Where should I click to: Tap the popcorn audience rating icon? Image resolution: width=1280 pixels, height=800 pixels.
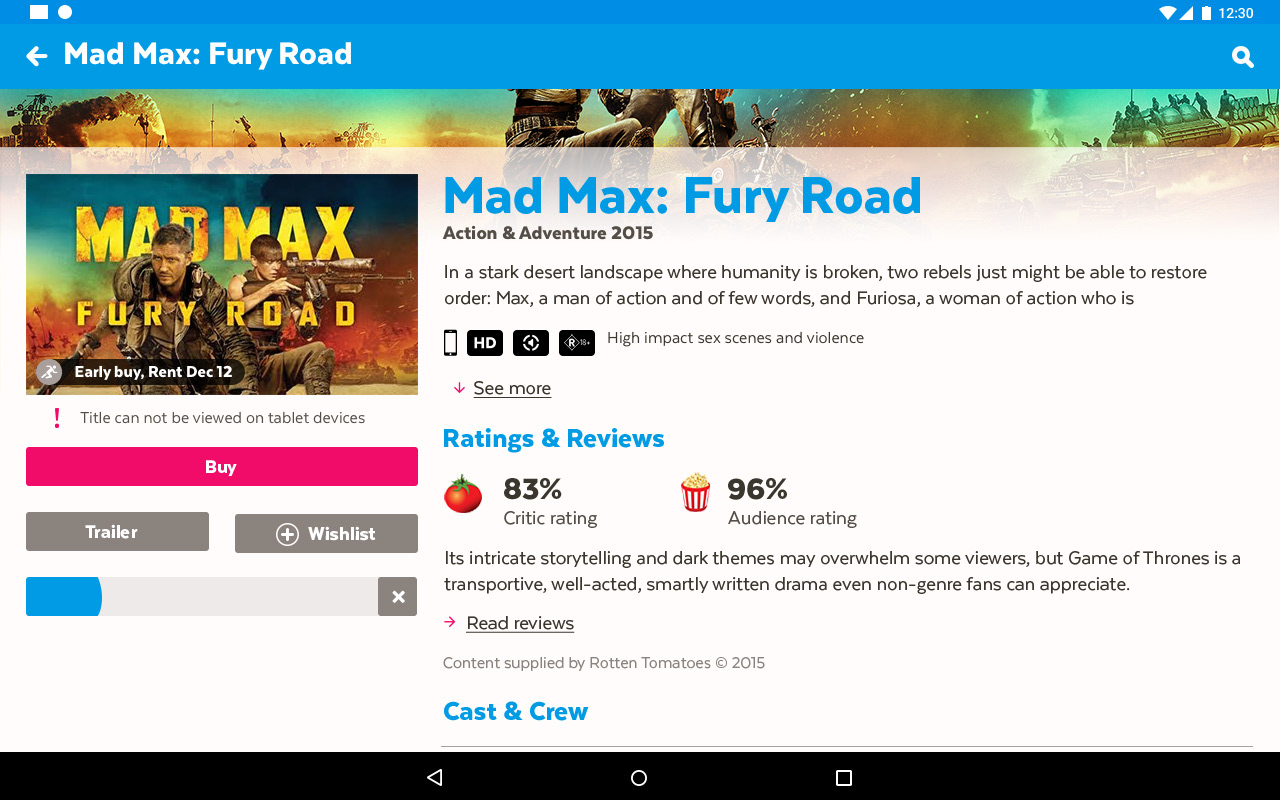[x=695, y=493]
